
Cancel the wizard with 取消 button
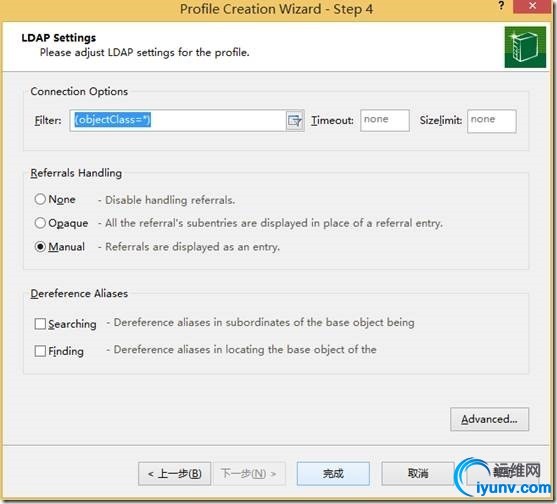pyautogui.click(x=418, y=473)
